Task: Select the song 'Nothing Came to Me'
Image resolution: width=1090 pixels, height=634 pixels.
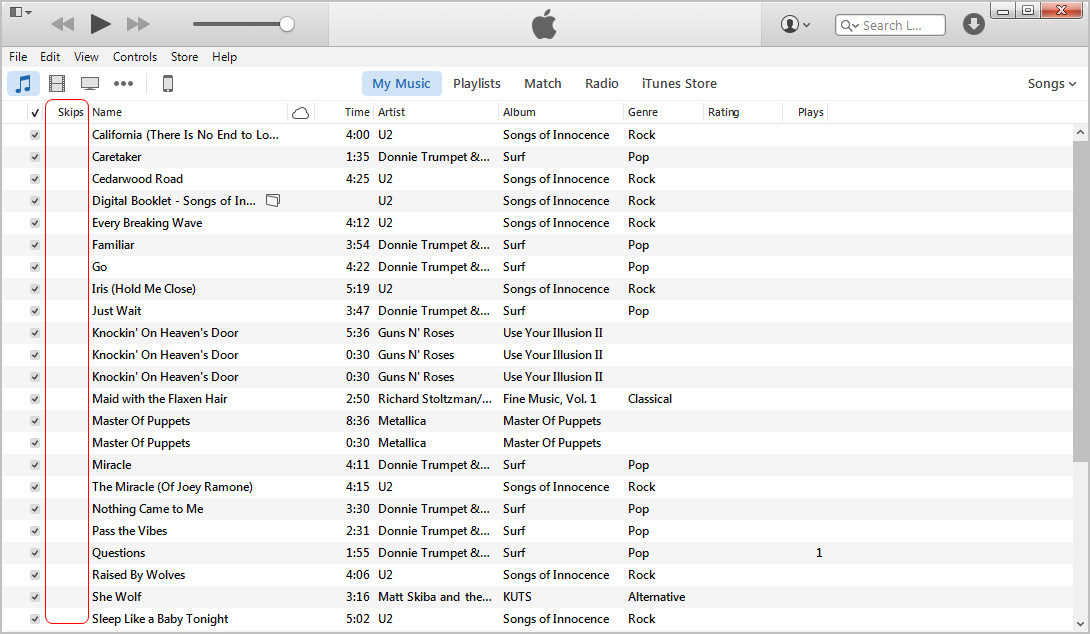Action: pos(147,509)
